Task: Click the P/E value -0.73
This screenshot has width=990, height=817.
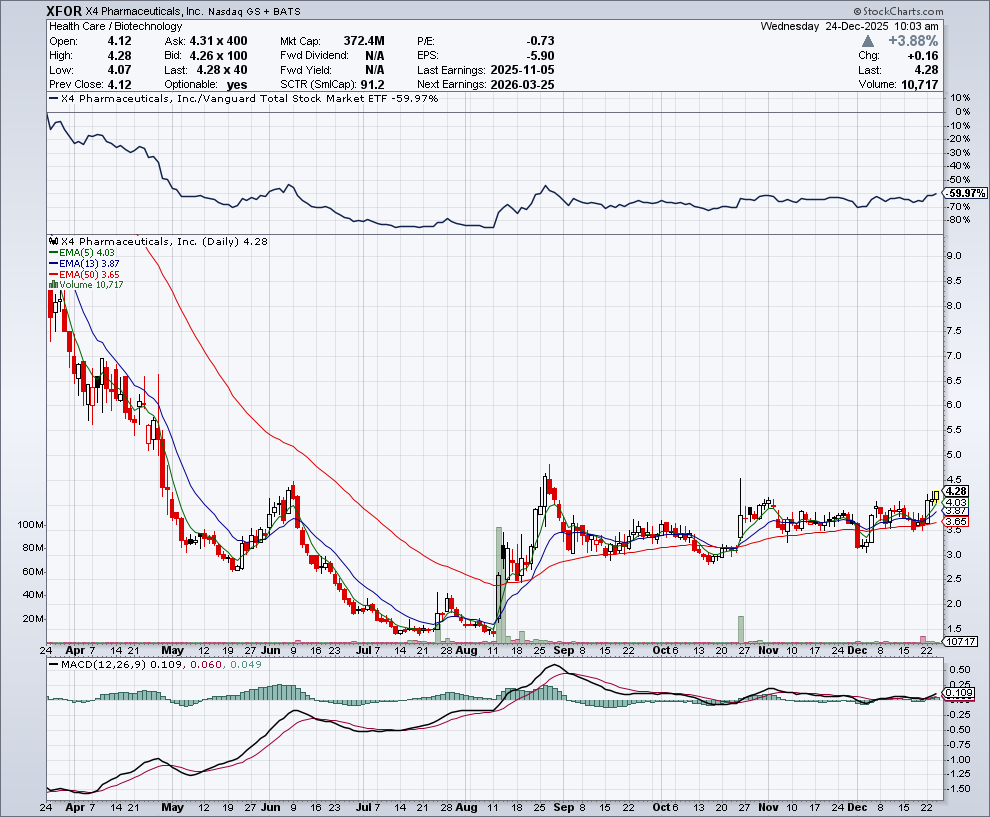Action: tap(540, 41)
